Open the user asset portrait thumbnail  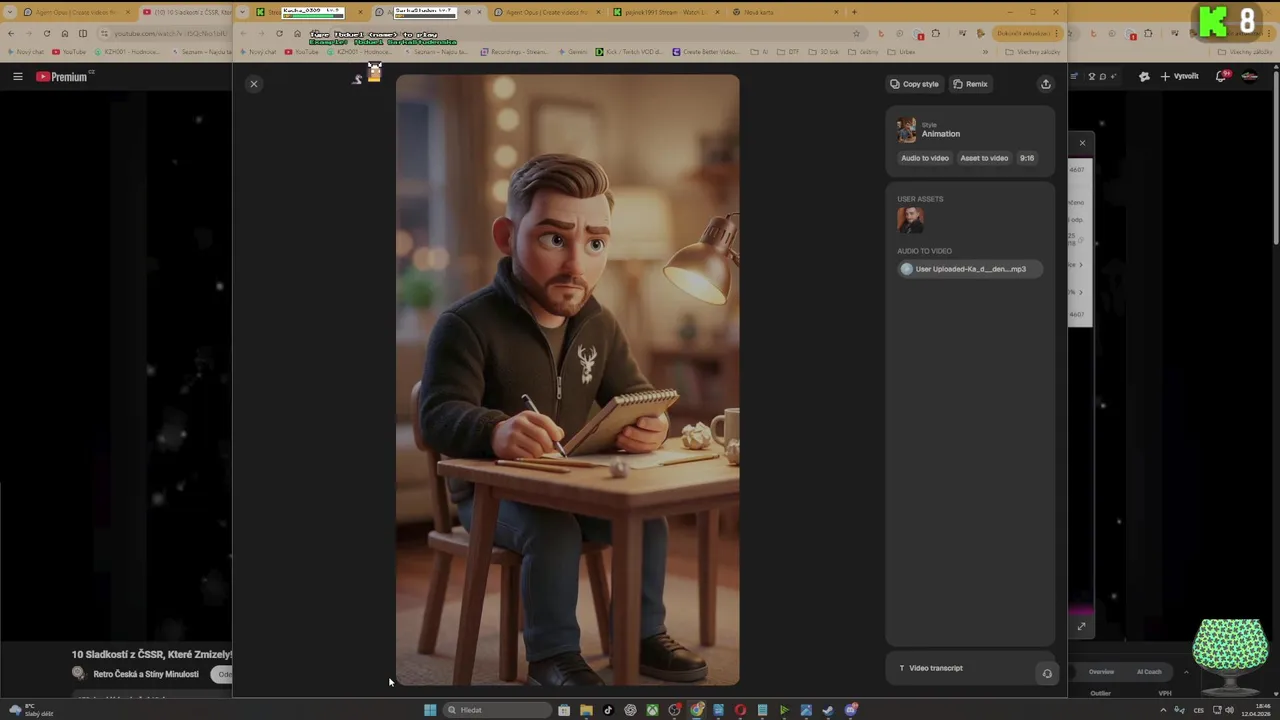[x=910, y=219]
